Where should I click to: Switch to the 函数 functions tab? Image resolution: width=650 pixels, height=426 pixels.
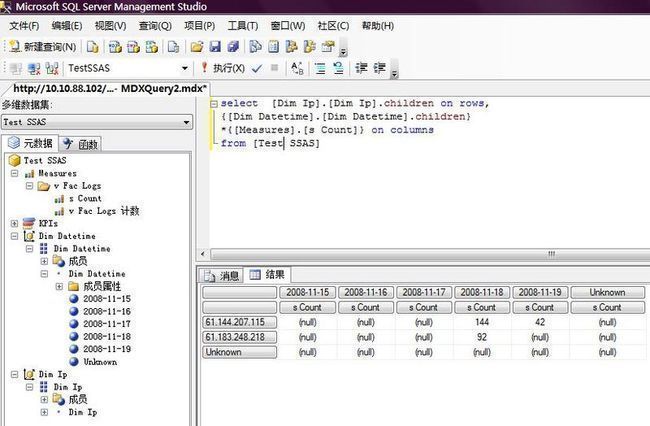tap(80, 144)
